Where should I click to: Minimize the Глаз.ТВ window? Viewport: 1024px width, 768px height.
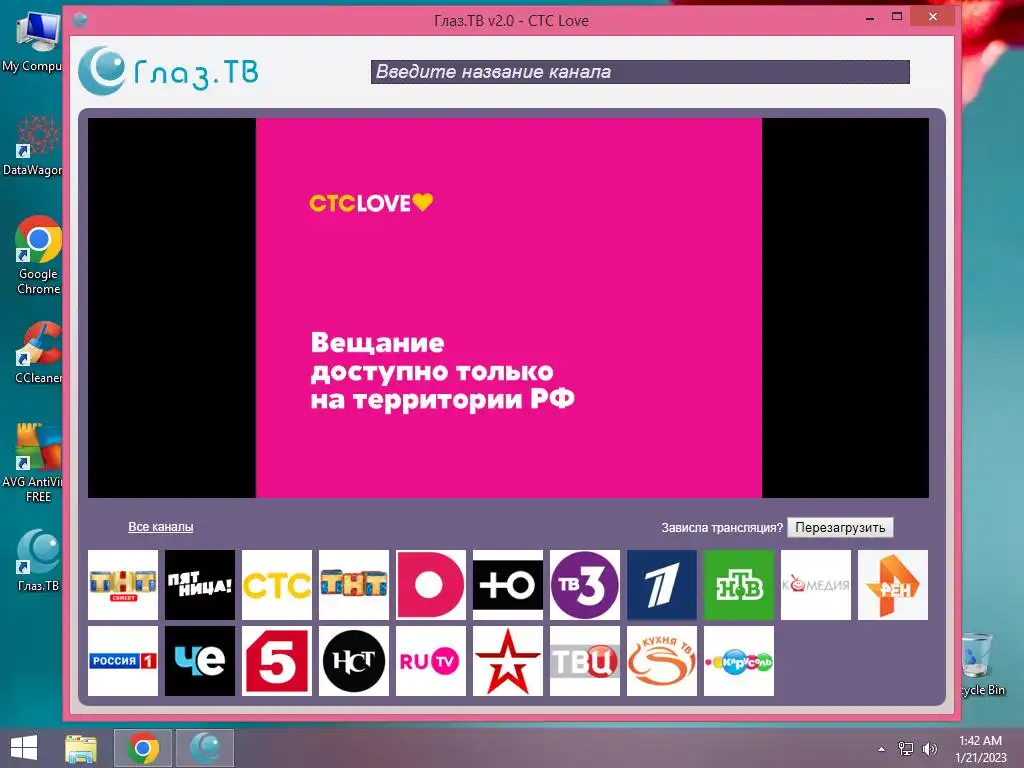click(870, 18)
